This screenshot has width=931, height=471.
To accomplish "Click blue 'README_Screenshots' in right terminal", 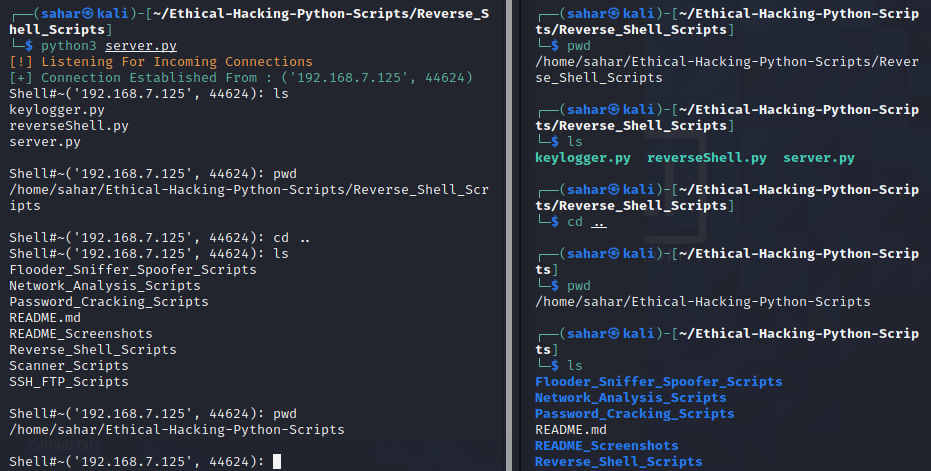I will point(607,446).
